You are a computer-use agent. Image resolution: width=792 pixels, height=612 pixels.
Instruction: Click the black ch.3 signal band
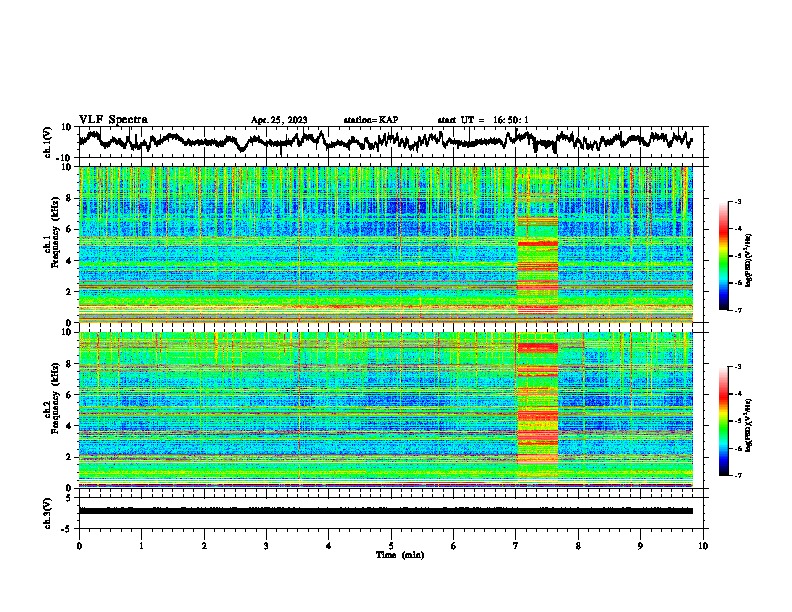pyautogui.click(x=385, y=511)
